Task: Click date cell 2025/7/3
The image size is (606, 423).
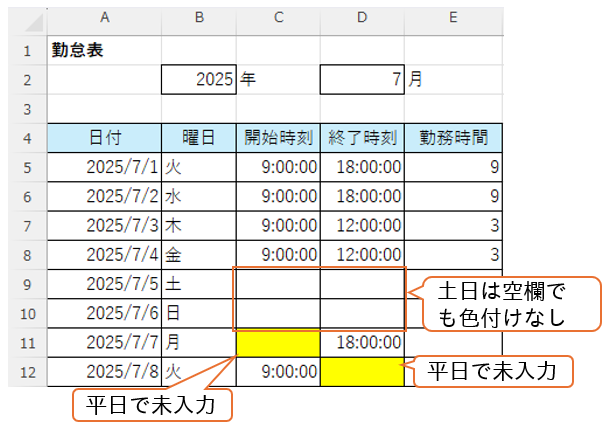Action: (x=104, y=226)
